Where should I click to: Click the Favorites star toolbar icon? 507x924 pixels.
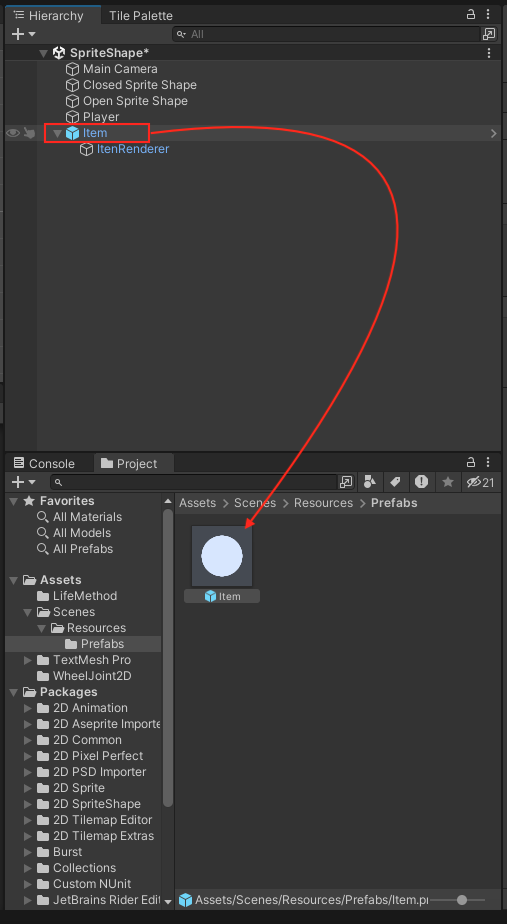tap(448, 482)
